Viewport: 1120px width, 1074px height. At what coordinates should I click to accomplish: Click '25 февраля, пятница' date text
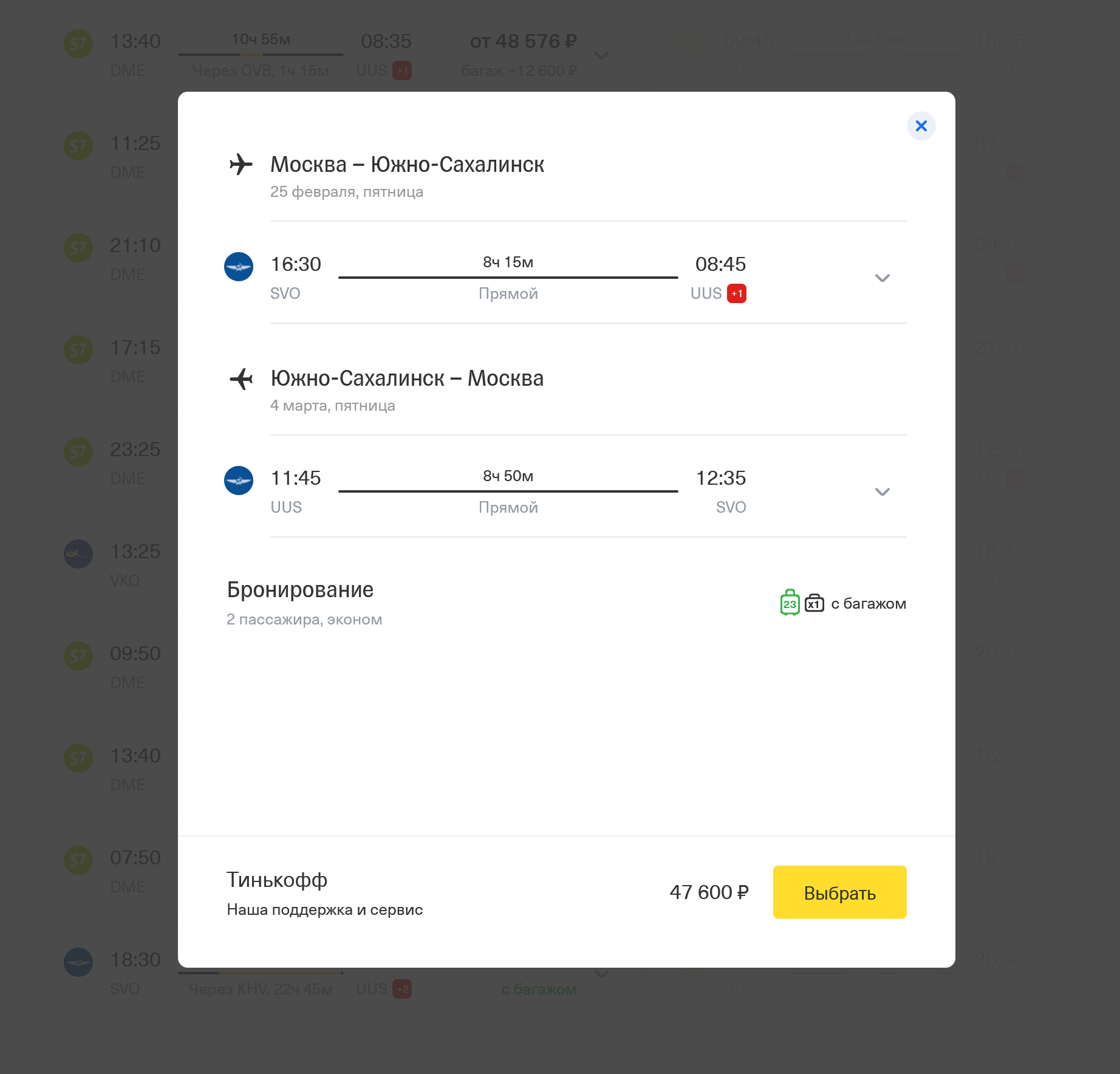point(347,192)
